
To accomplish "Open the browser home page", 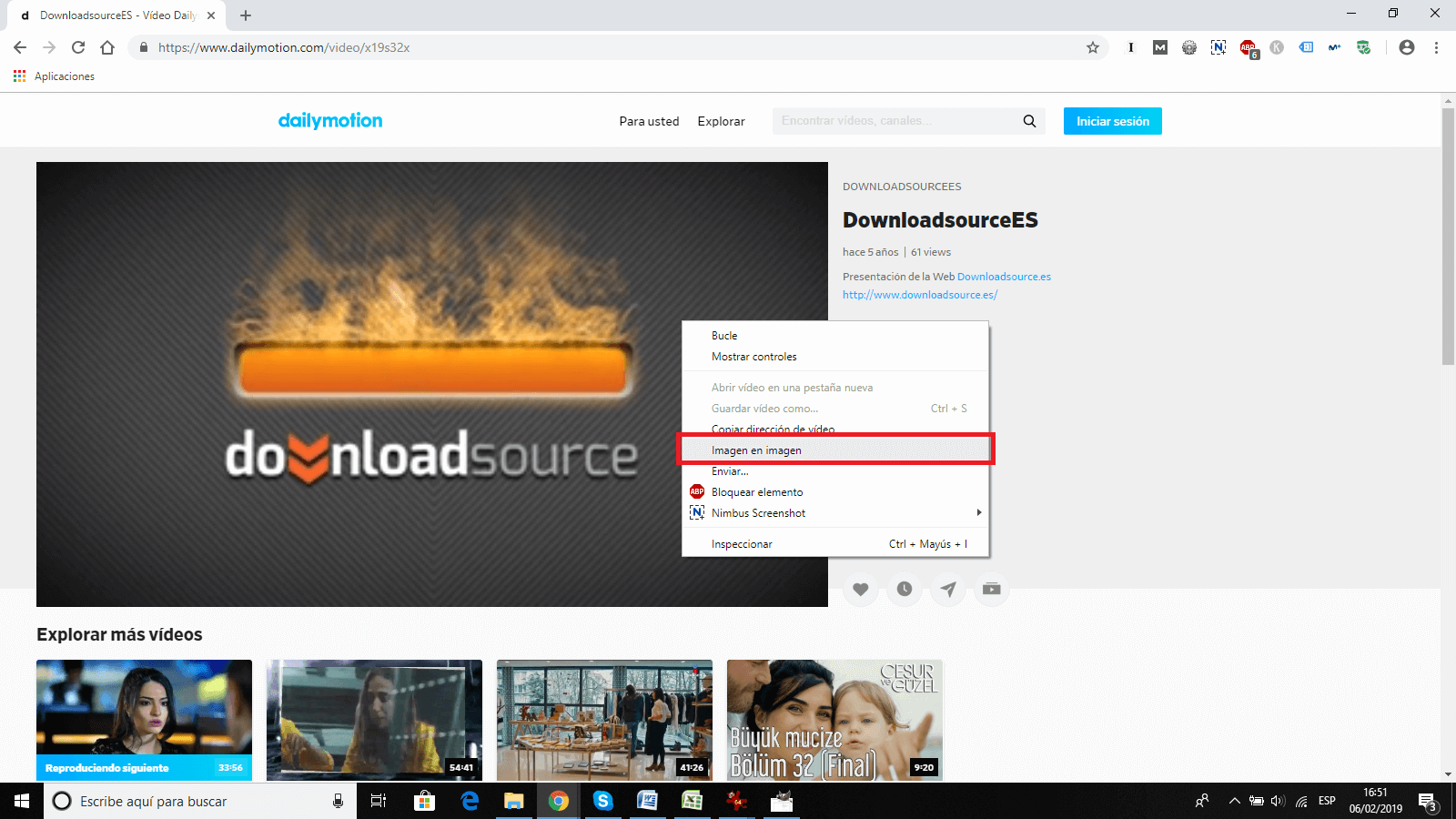I will click(107, 47).
